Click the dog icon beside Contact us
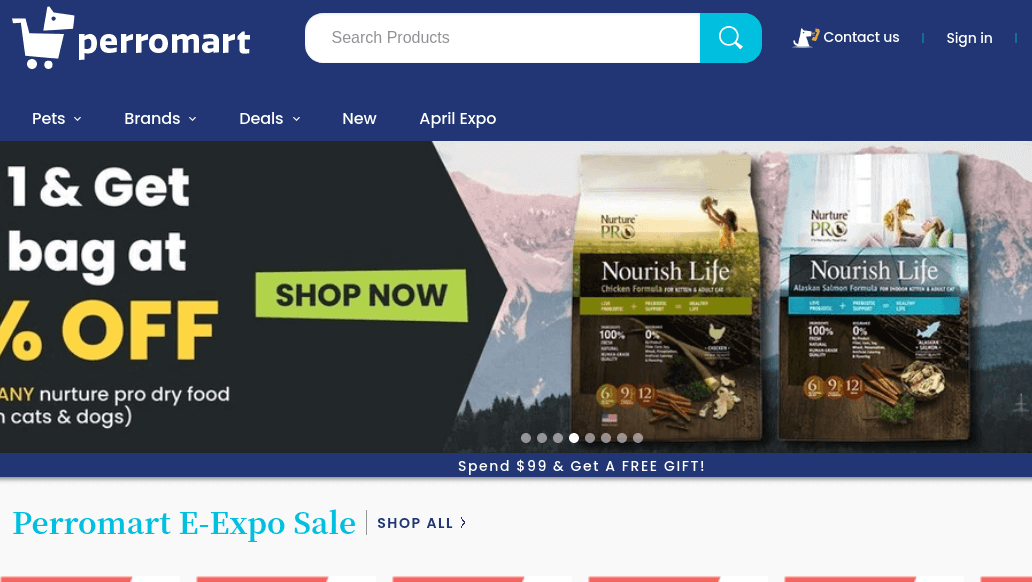Image resolution: width=1032 pixels, height=582 pixels. [x=806, y=38]
